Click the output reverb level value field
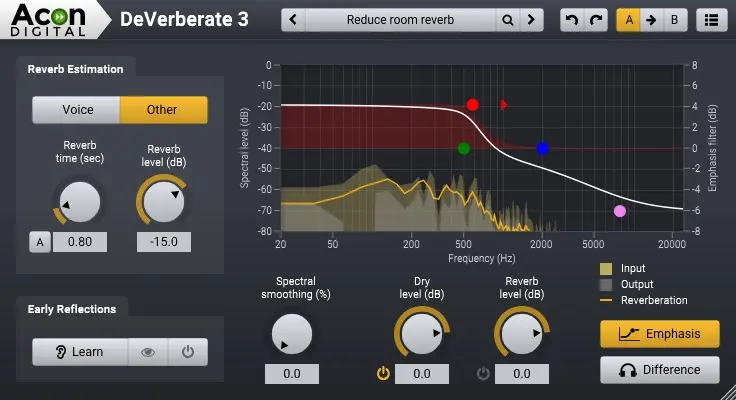736x400 pixels. (522, 374)
